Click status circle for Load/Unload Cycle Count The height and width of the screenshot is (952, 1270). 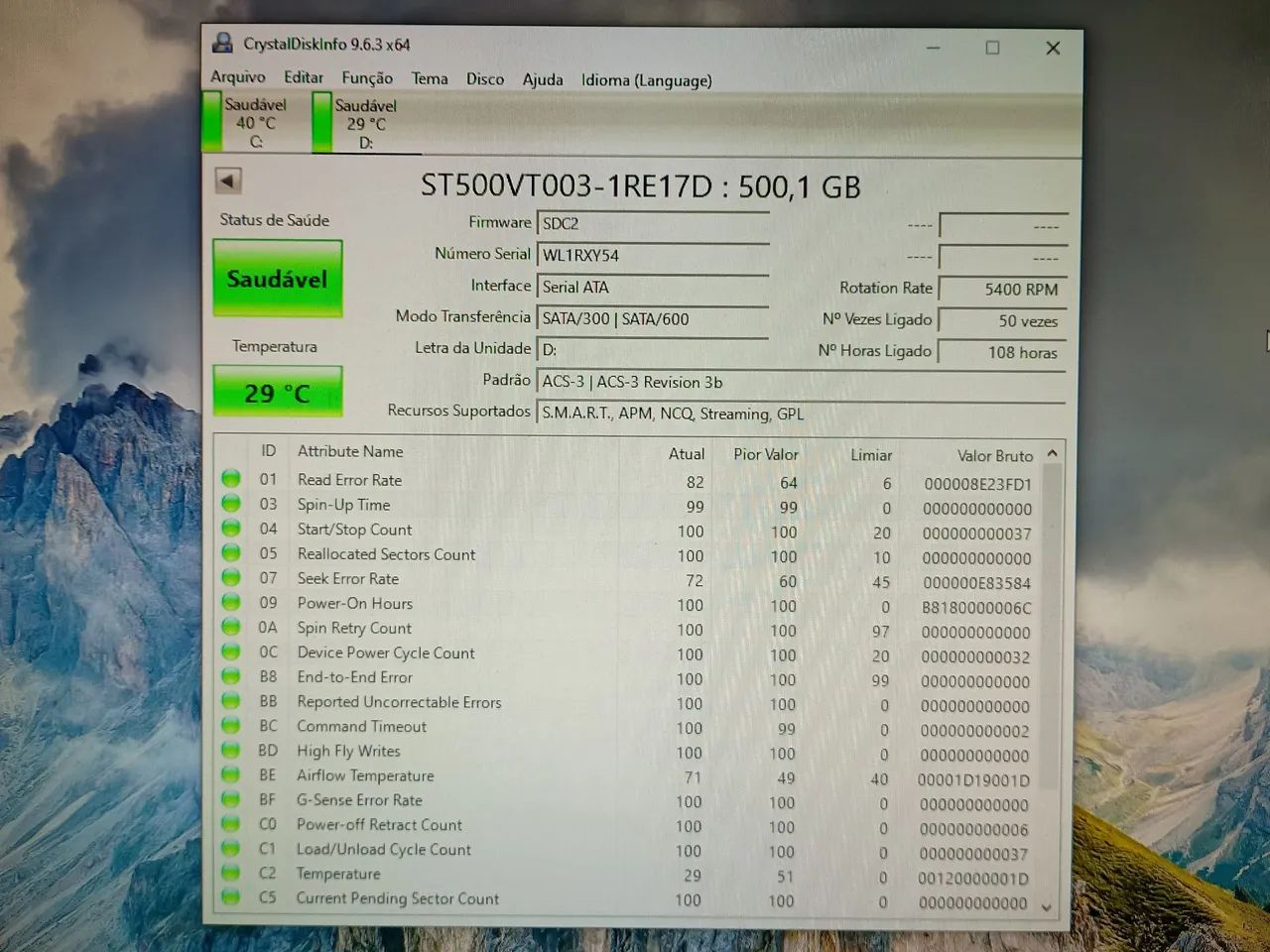231,849
